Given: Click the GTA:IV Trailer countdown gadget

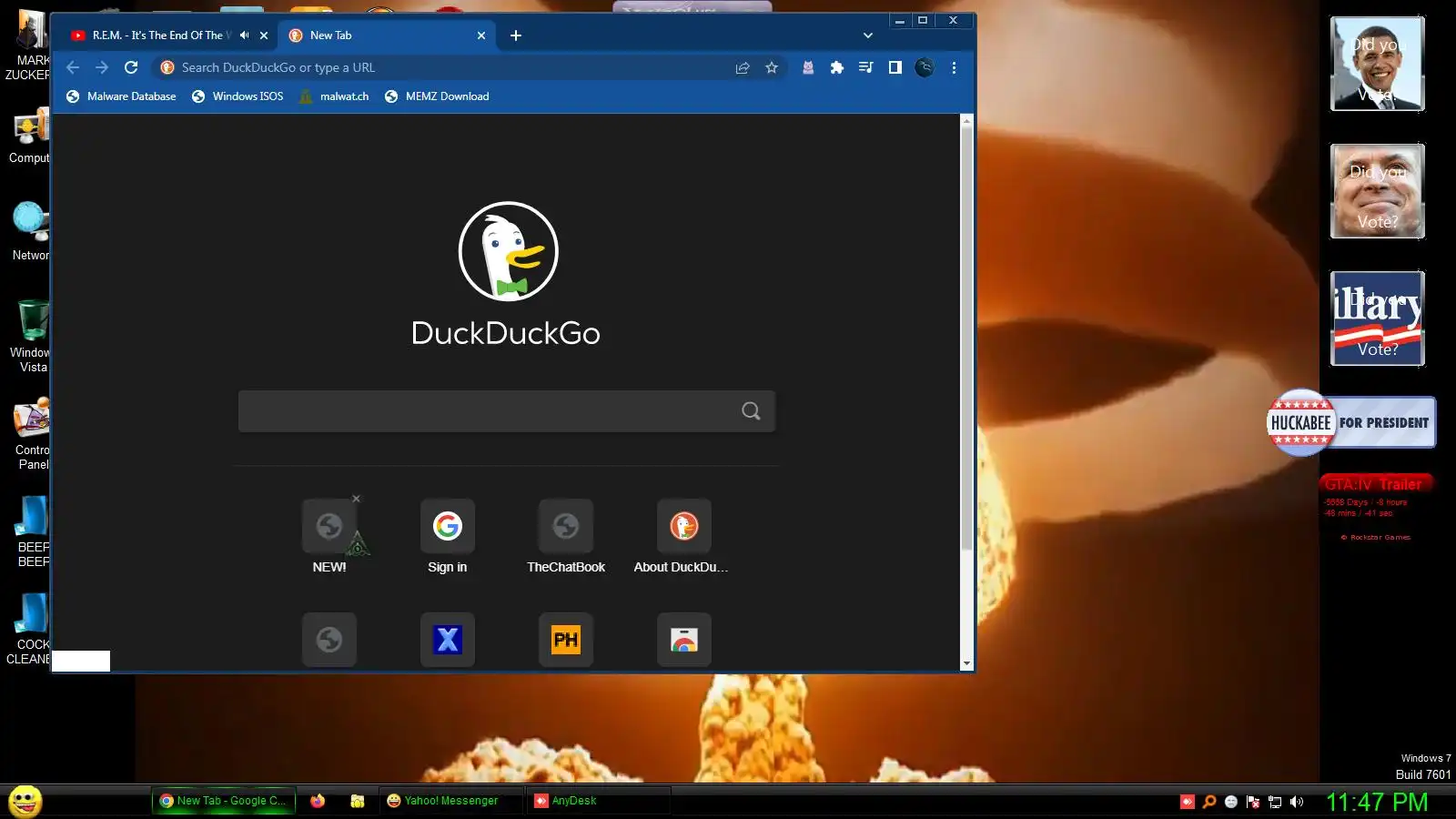Looking at the screenshot, I should pos(1374,508).
